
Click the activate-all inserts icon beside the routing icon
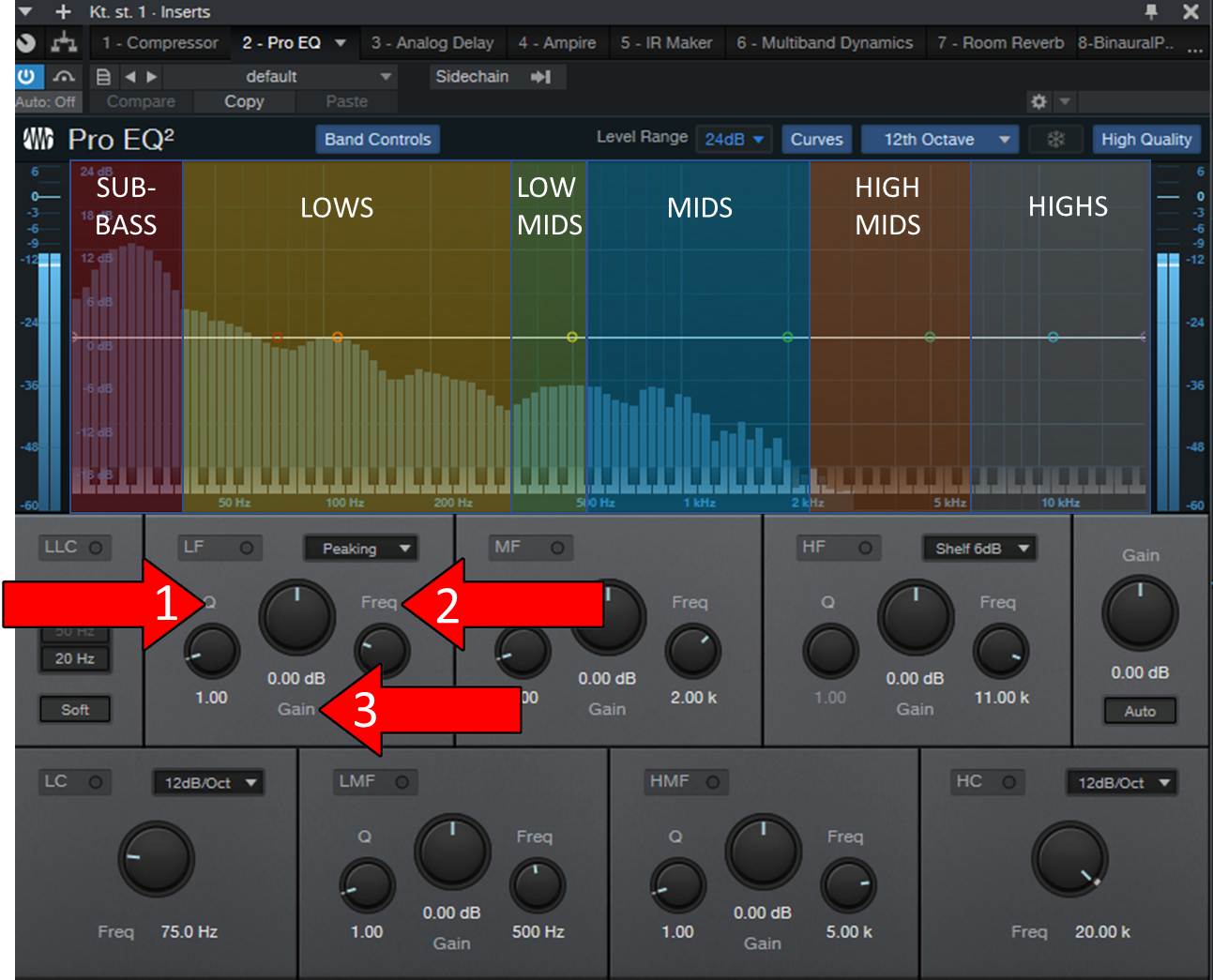pyautogui.click(x=27, y=42)
